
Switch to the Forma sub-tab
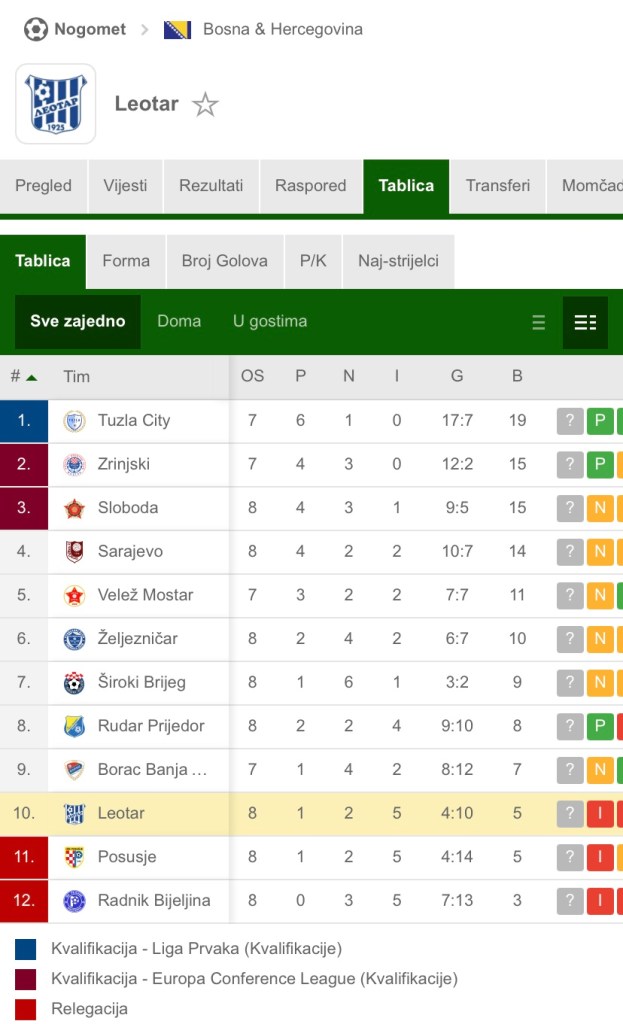tap(126, 261)
